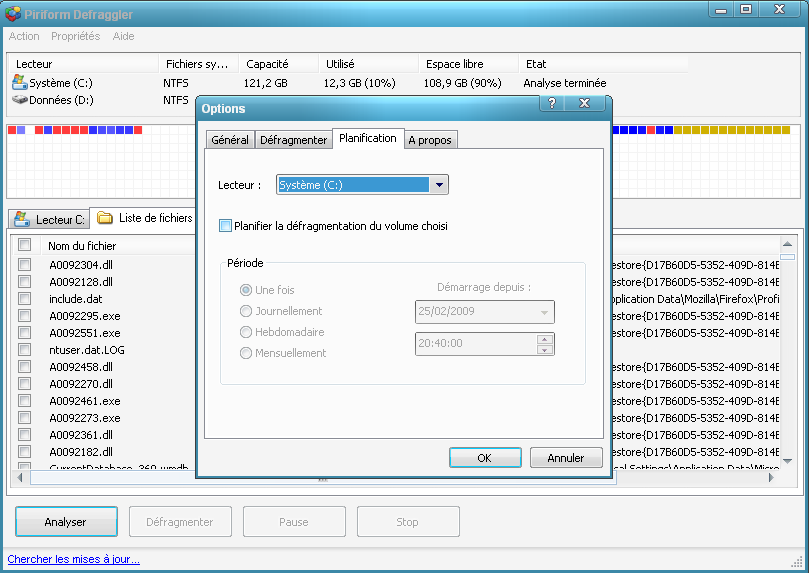The image size is (809, 573).
Task: Follow the Chercher les mises à jour link
Action: (x=73, y=559)
